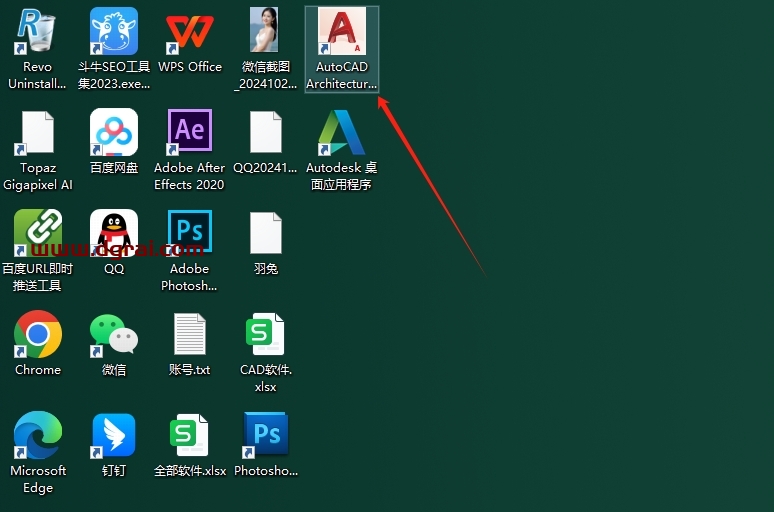Select the QQ penguin desktop icon
The width and height of the screenshot is (774, 512).
pos(114,233)
